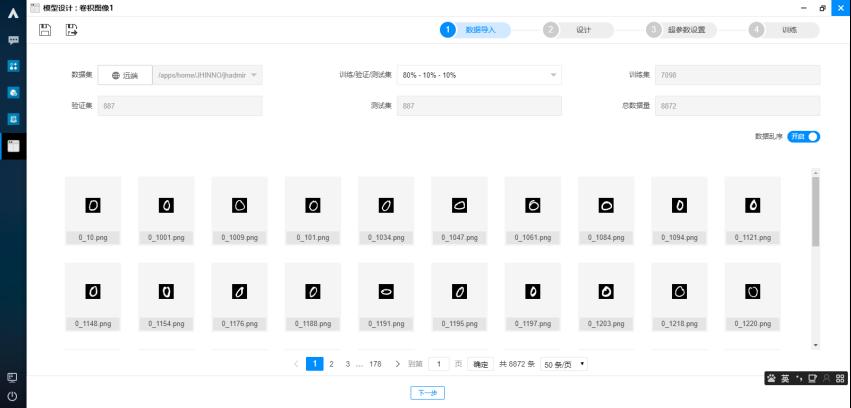This screenshot has width=851, height=408.
Task: Click the image list scrollbar thumb
Action: point(815,212)
